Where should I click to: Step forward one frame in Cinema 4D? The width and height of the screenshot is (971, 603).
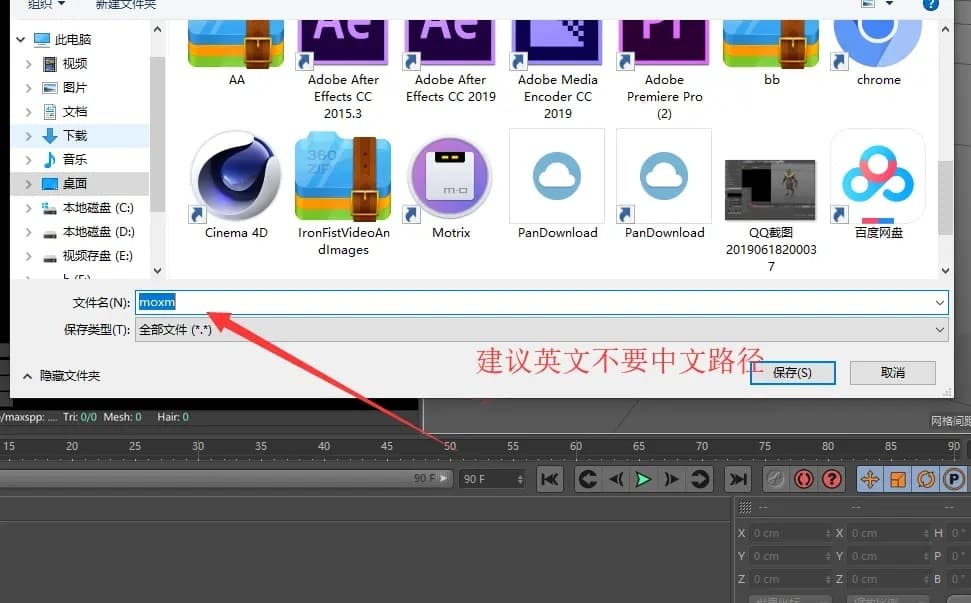pyautogui.click(x=671, y=479)
